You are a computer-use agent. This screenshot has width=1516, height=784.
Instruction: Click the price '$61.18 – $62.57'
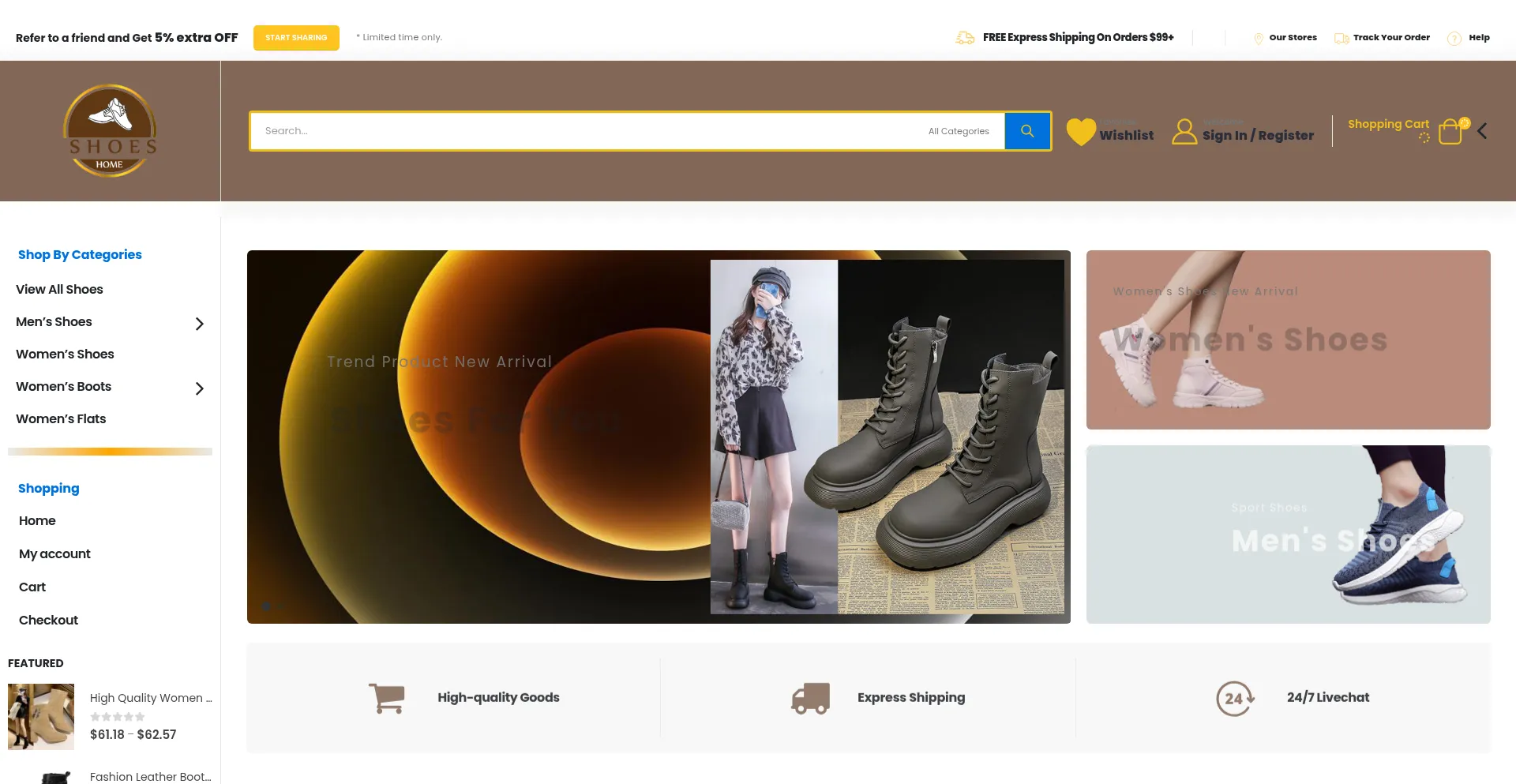[x=133, y=734]
